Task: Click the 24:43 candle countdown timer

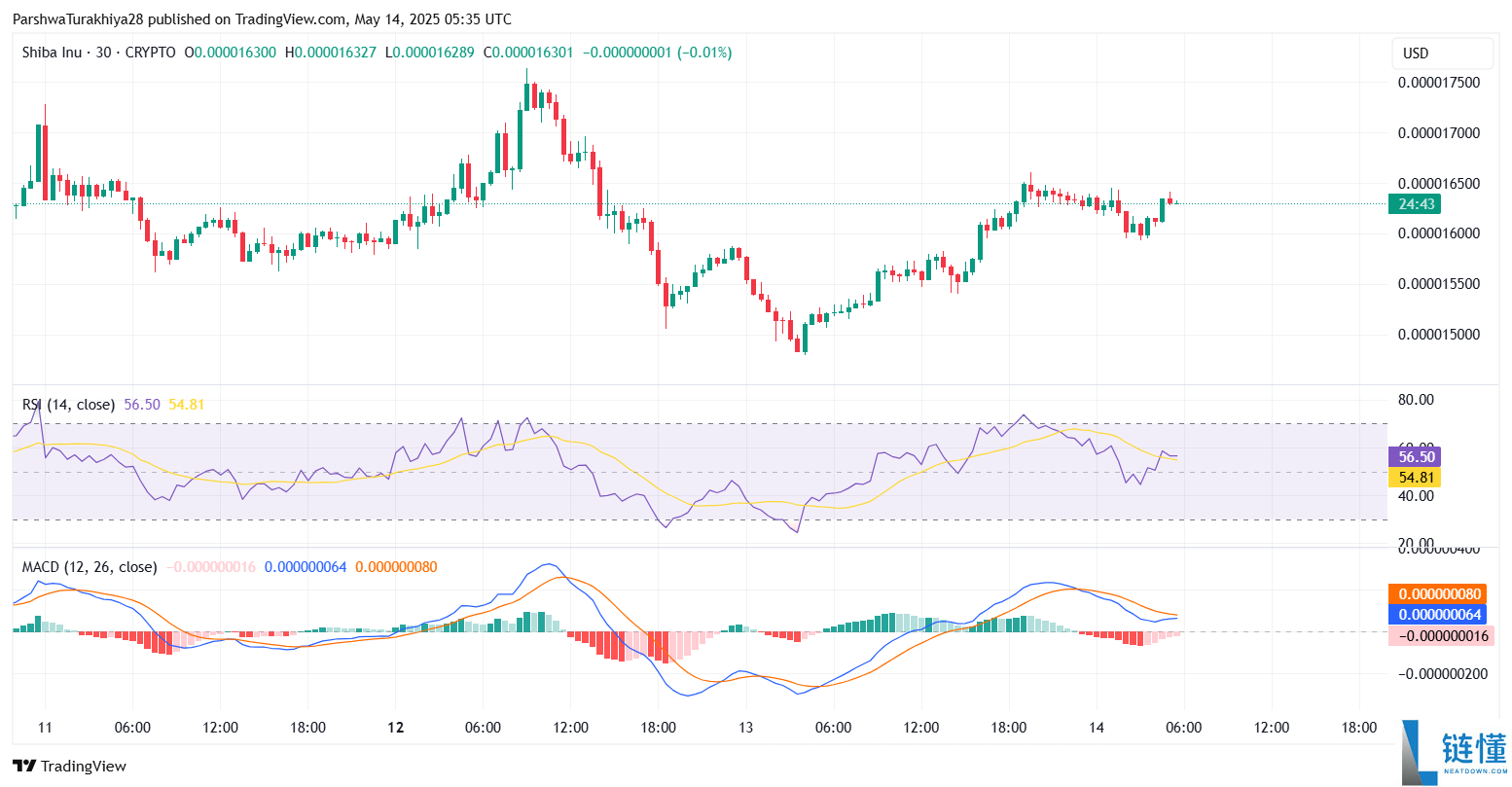Action: click(x=1417, y=204)
